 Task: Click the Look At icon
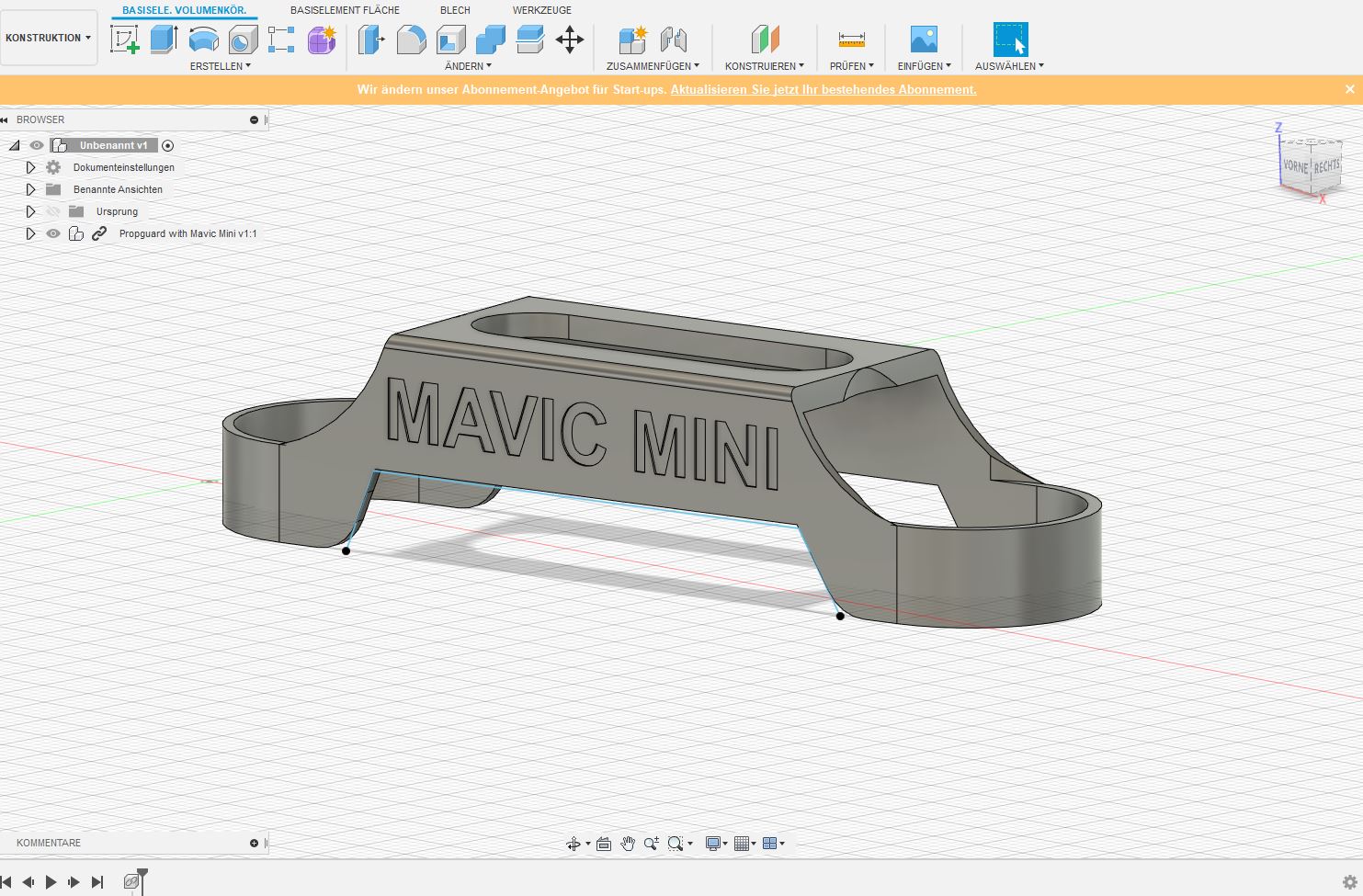604,844
